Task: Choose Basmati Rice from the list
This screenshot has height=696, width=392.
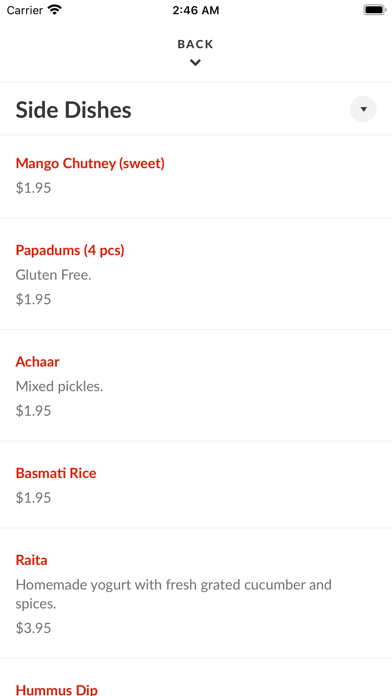Action: pyautogui.click(x=196, y=485)
